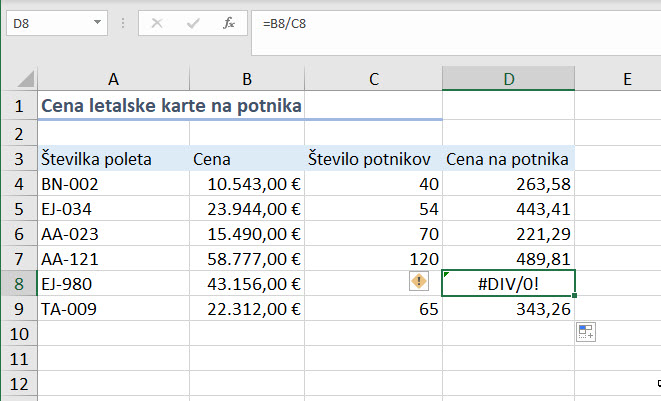Click passenger count cell 40
661x401 pixels.
[373, 183]
